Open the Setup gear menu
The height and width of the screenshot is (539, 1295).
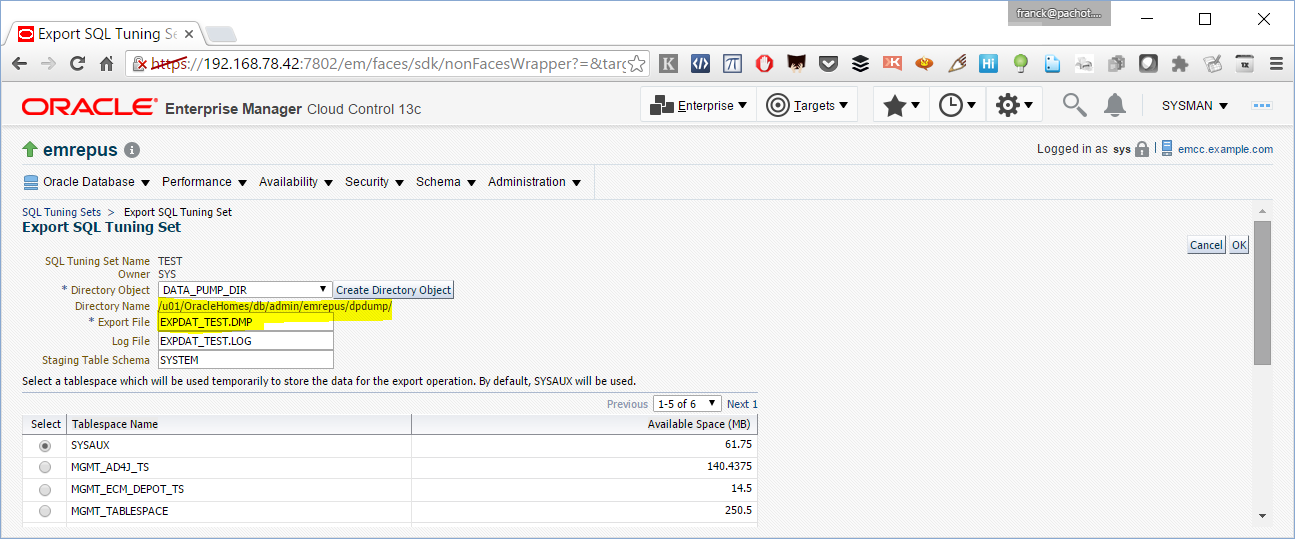coord(1014,105)
